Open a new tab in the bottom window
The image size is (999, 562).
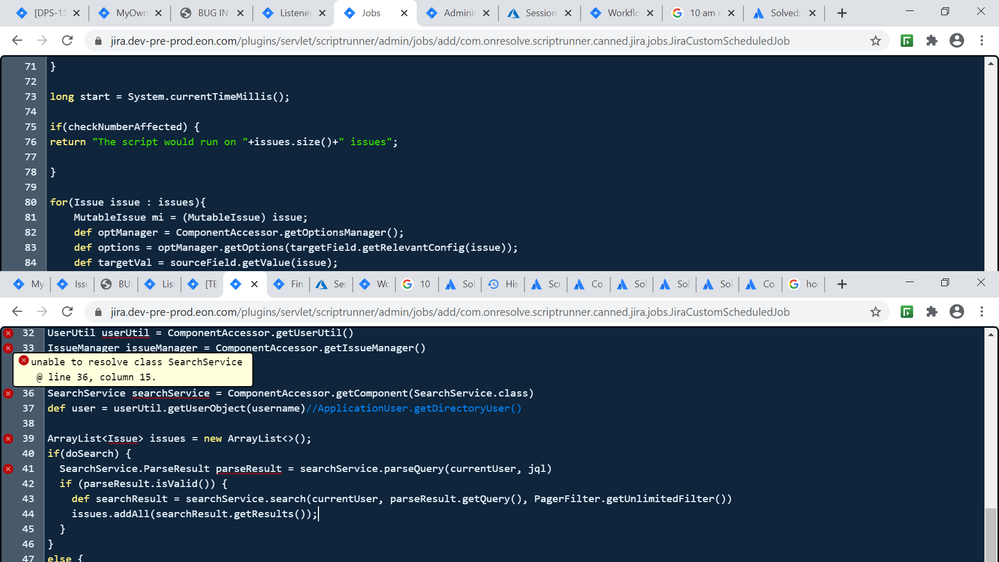(x=842, y=284)
